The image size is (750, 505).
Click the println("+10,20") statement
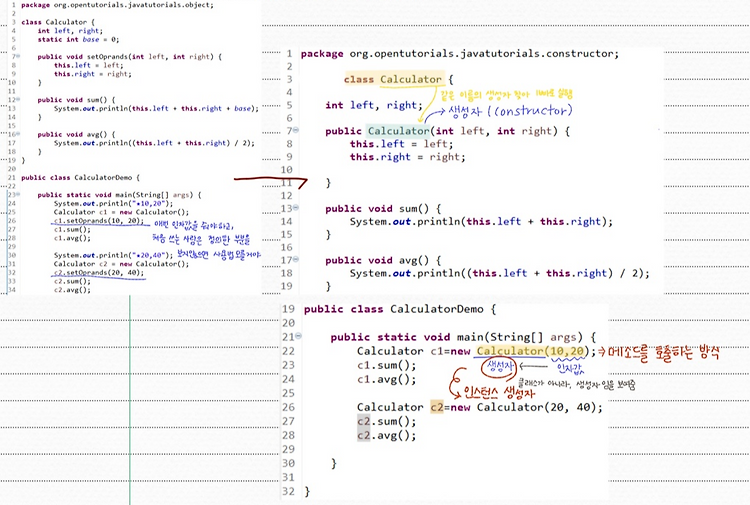(x=113, y=203)
